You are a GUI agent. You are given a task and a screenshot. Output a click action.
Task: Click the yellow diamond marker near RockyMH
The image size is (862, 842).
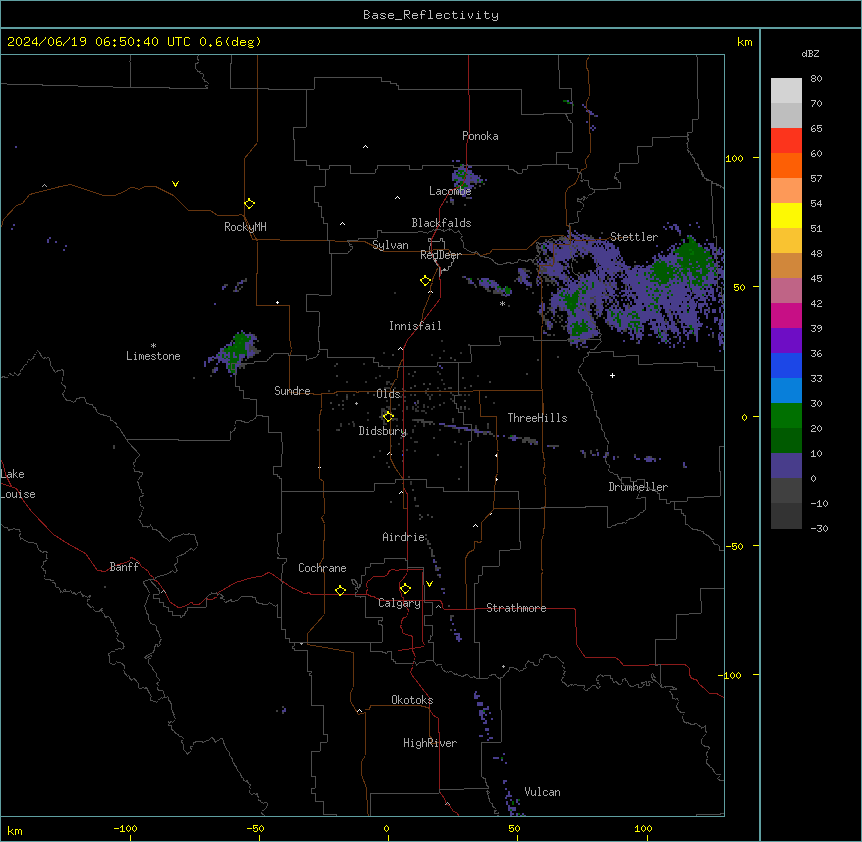pyautogui.click(x=249, y=204)
